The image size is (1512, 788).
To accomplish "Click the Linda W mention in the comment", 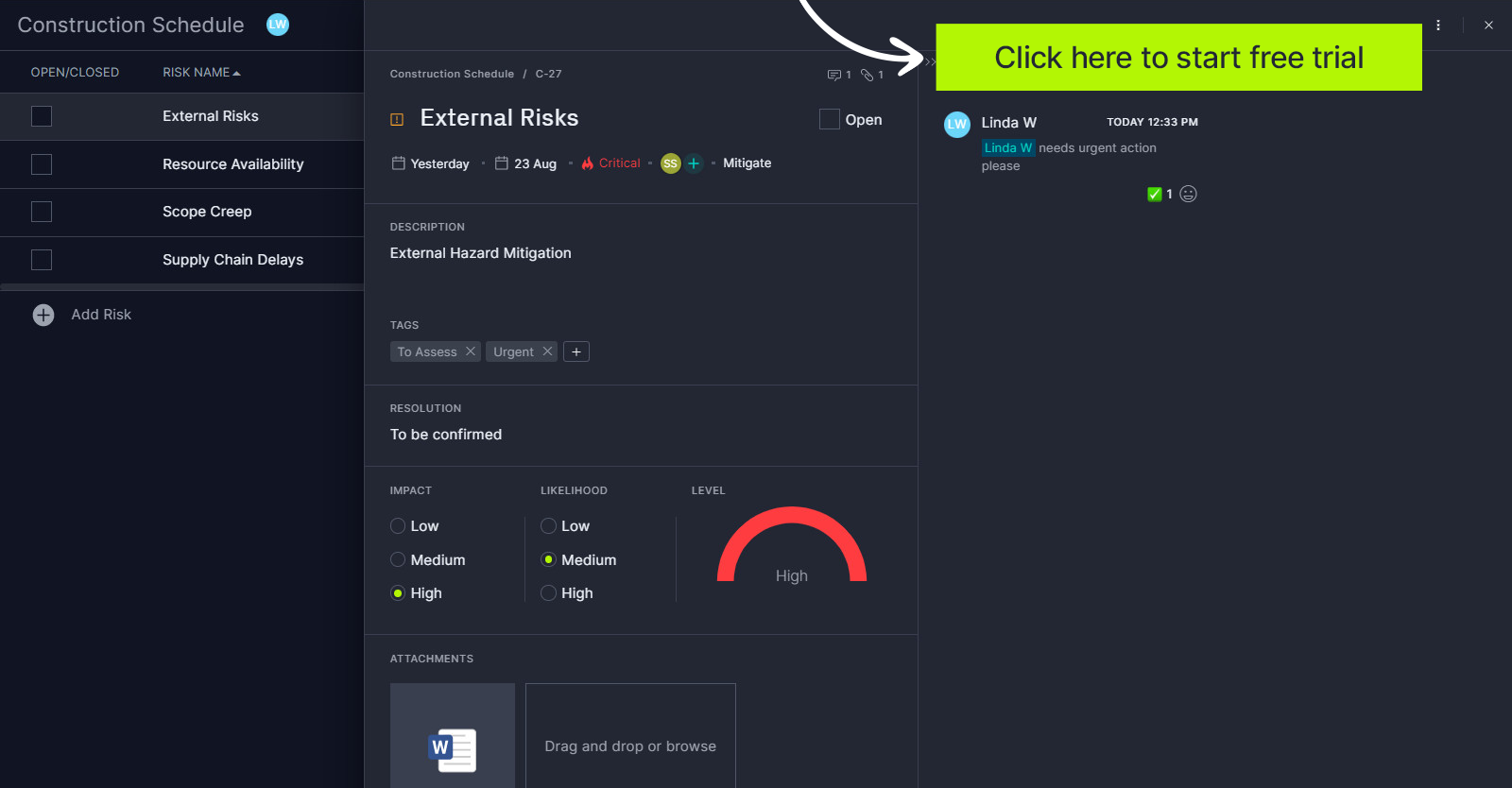I will [x=1008, y=148].
